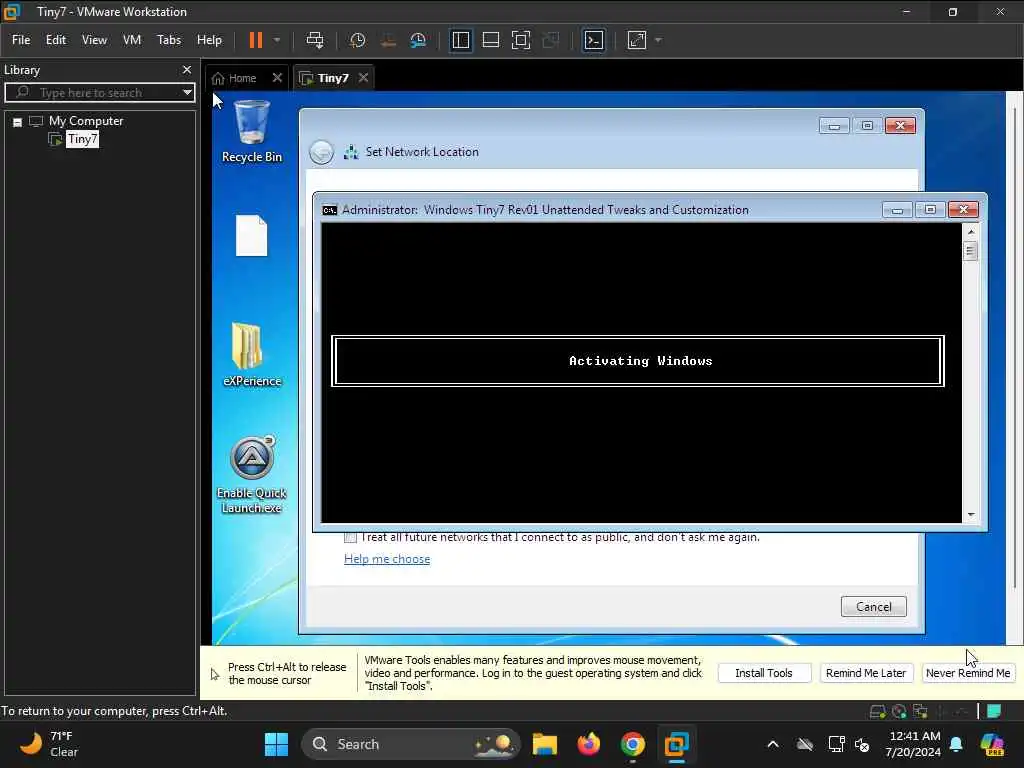Image resolution: width=1024 pixels, height=768 pixels.
Task: Open the clock showing 12:41 AM
Action: tap(913, 744)
